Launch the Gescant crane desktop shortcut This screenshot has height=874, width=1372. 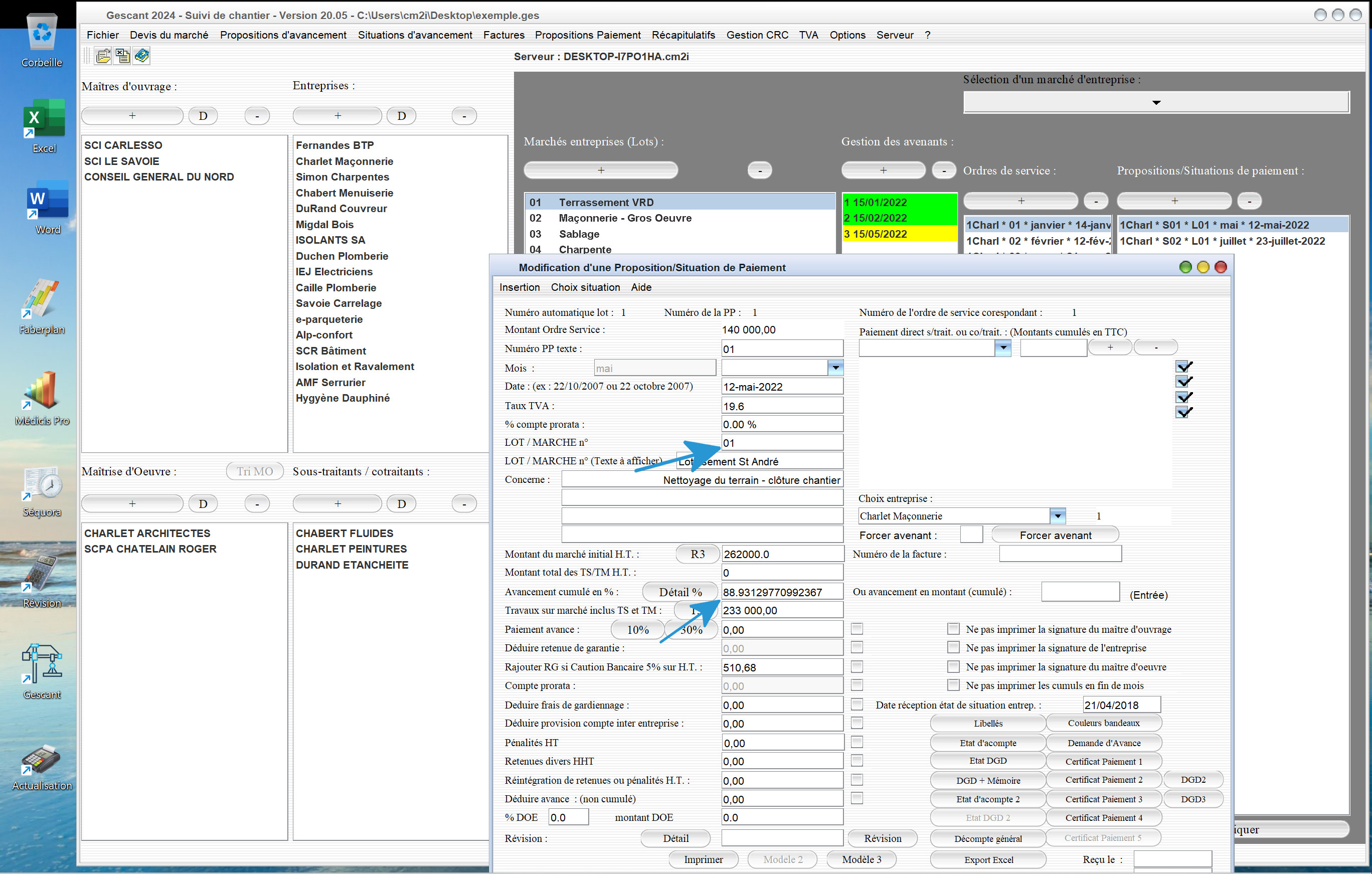(x=42, y=672)
